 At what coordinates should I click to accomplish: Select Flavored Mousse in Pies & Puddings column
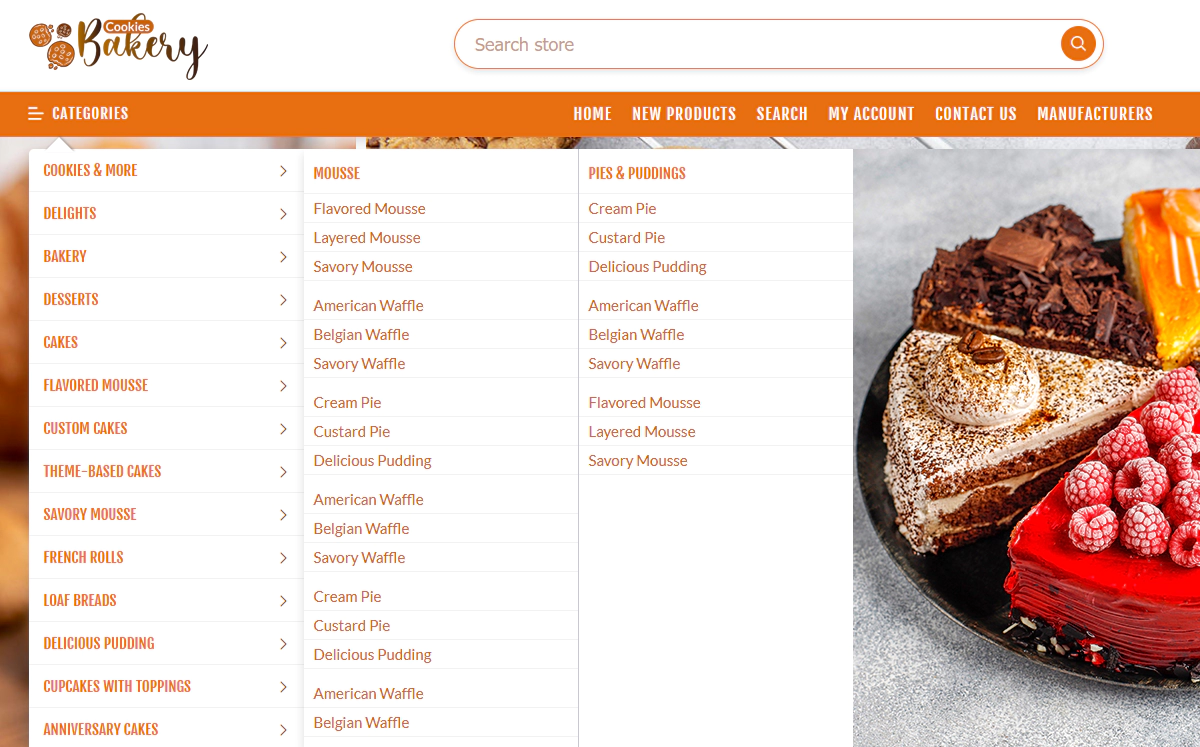(644, 402)
